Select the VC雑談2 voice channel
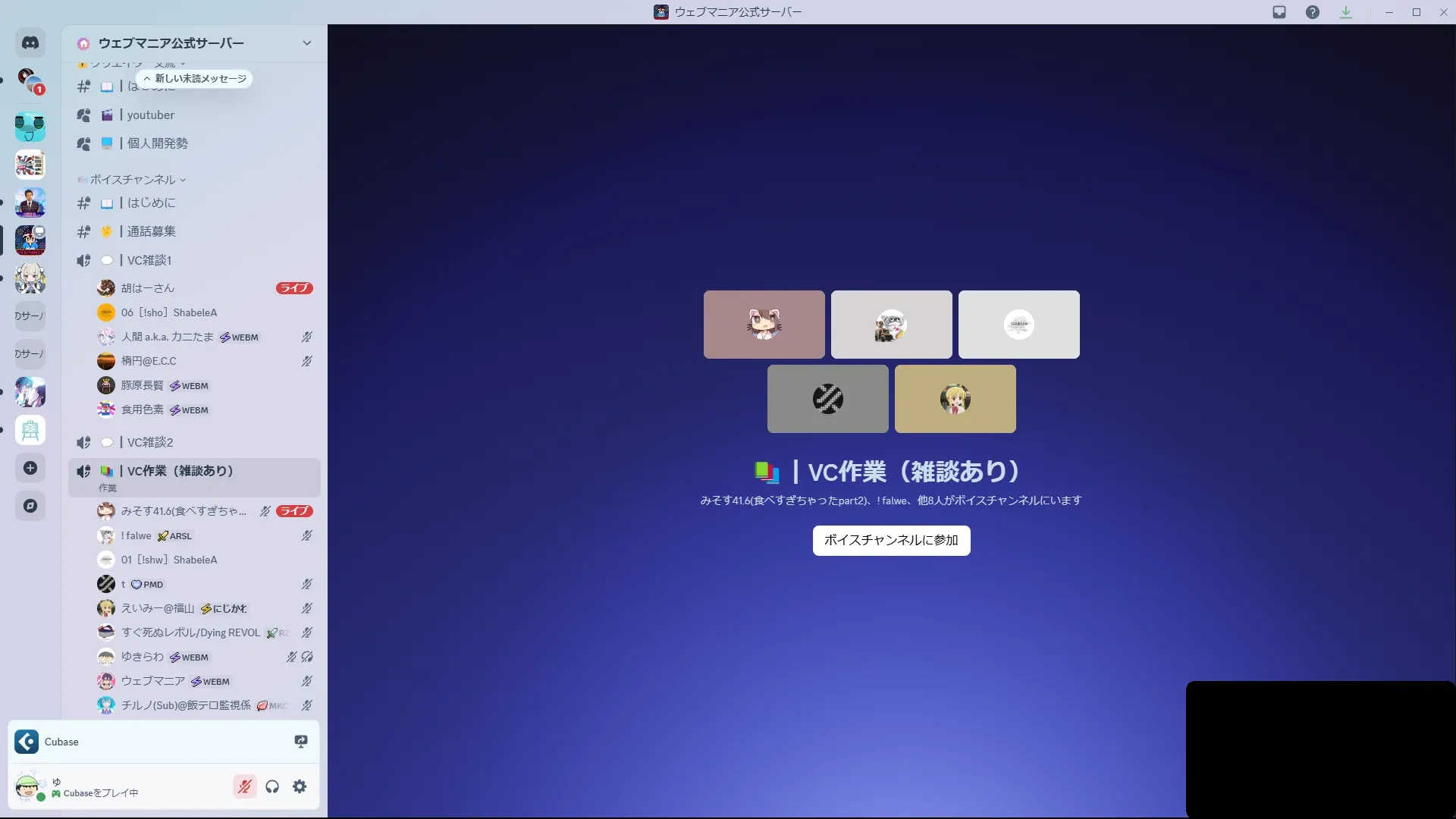1456x819 pixels. (x=149, y=442)
